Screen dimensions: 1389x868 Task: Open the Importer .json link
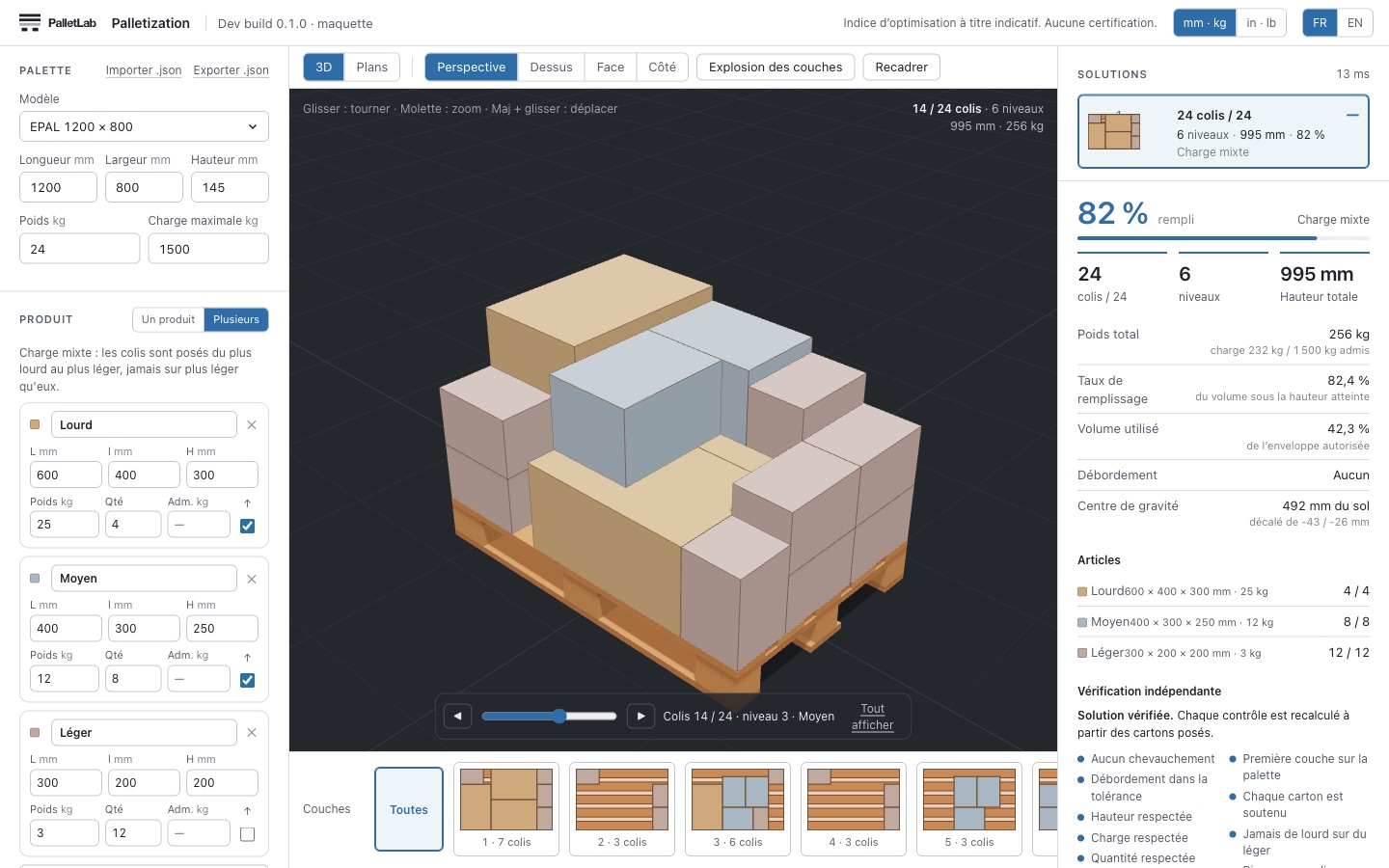tap(144, 70)
